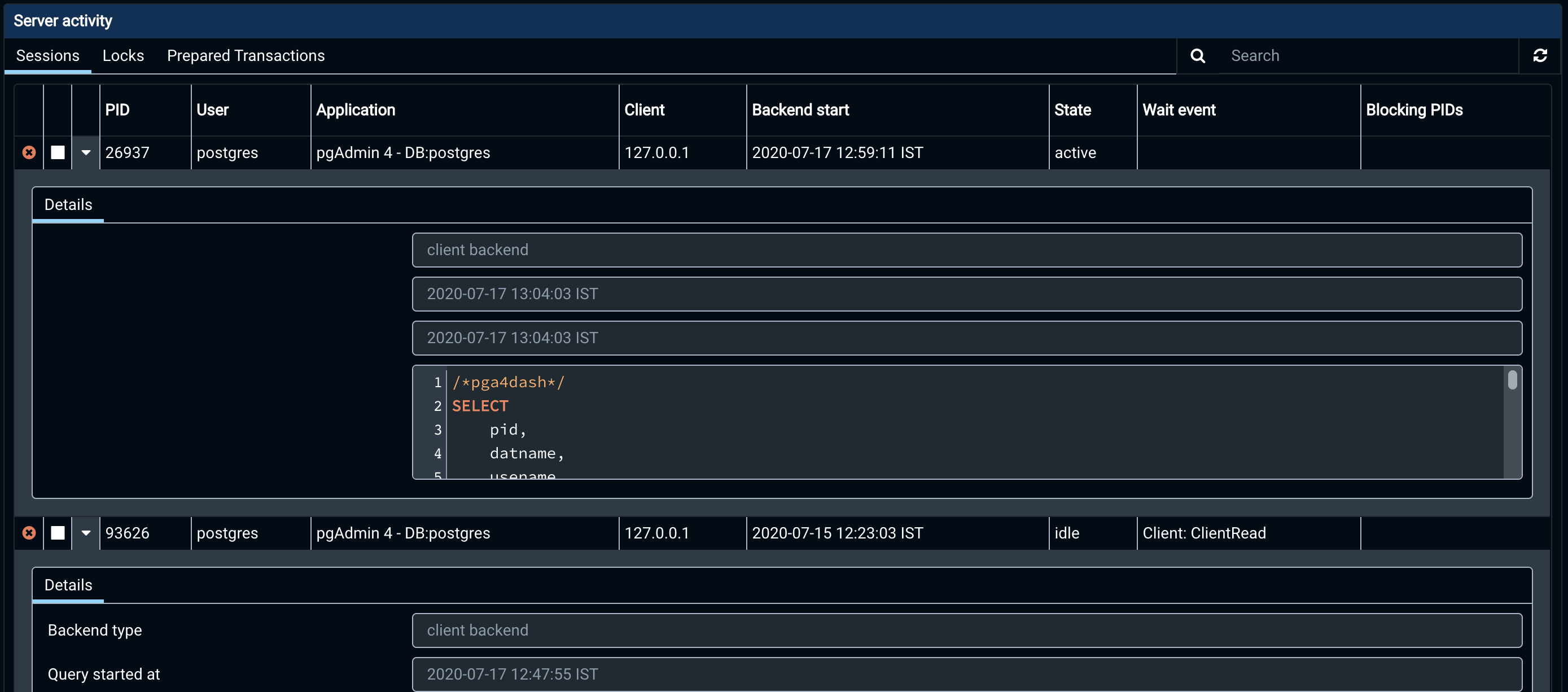Open the Prepared Transactions tab
The image size is (1568, 692).
(x=246, y=56)
